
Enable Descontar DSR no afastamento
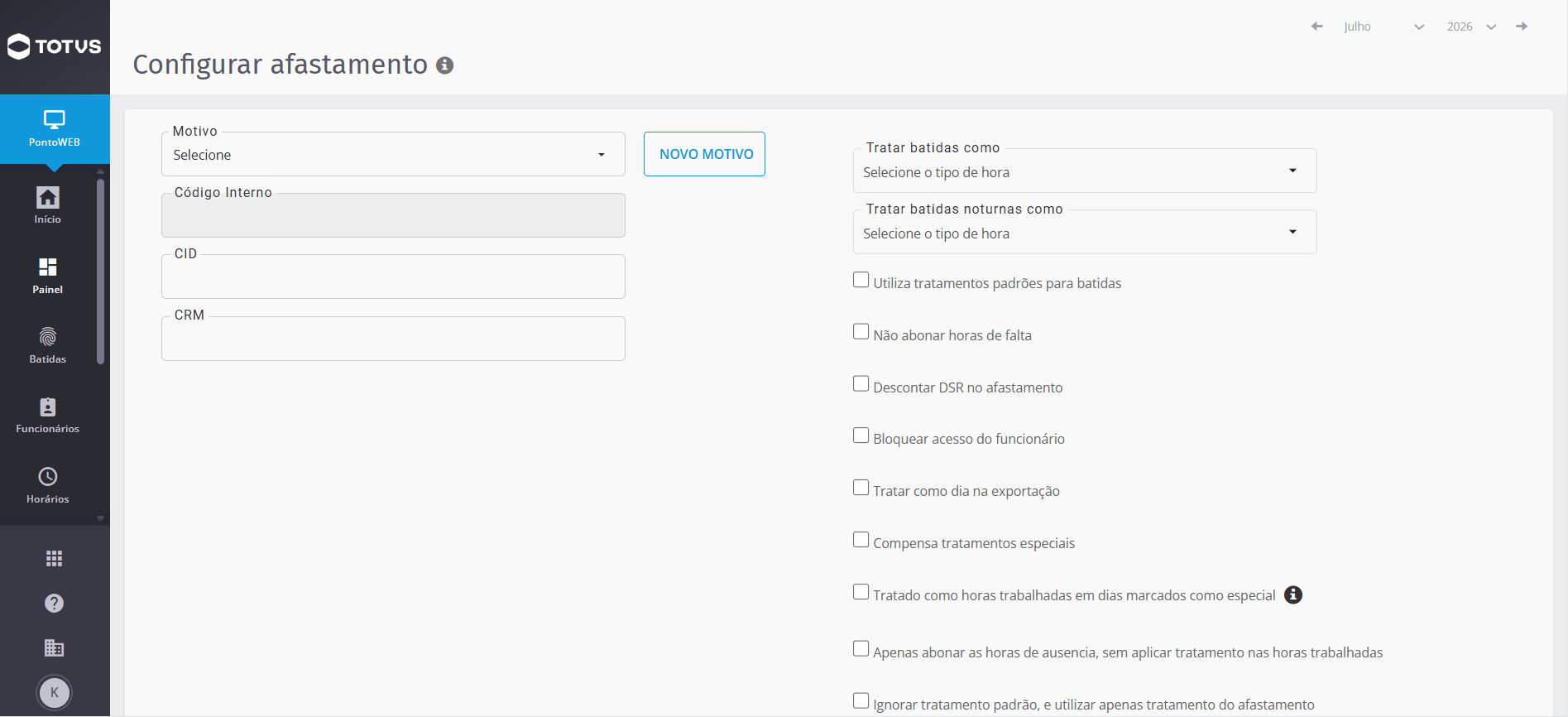click(861, 384)
